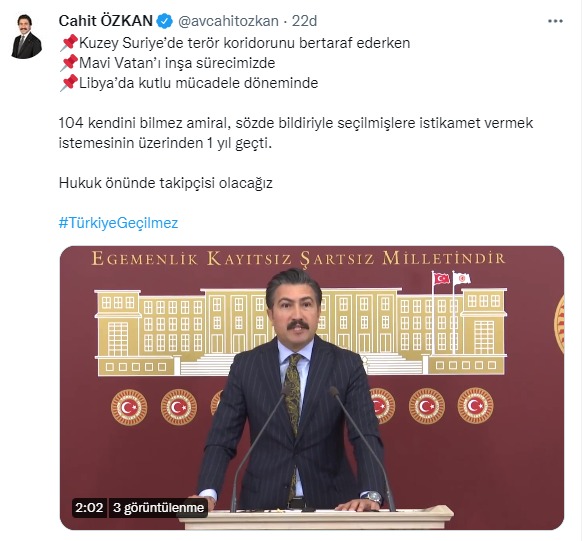
Task: Click the 'Hukuk önünde takipçisi olacağız' line
Action: (165, 183)
